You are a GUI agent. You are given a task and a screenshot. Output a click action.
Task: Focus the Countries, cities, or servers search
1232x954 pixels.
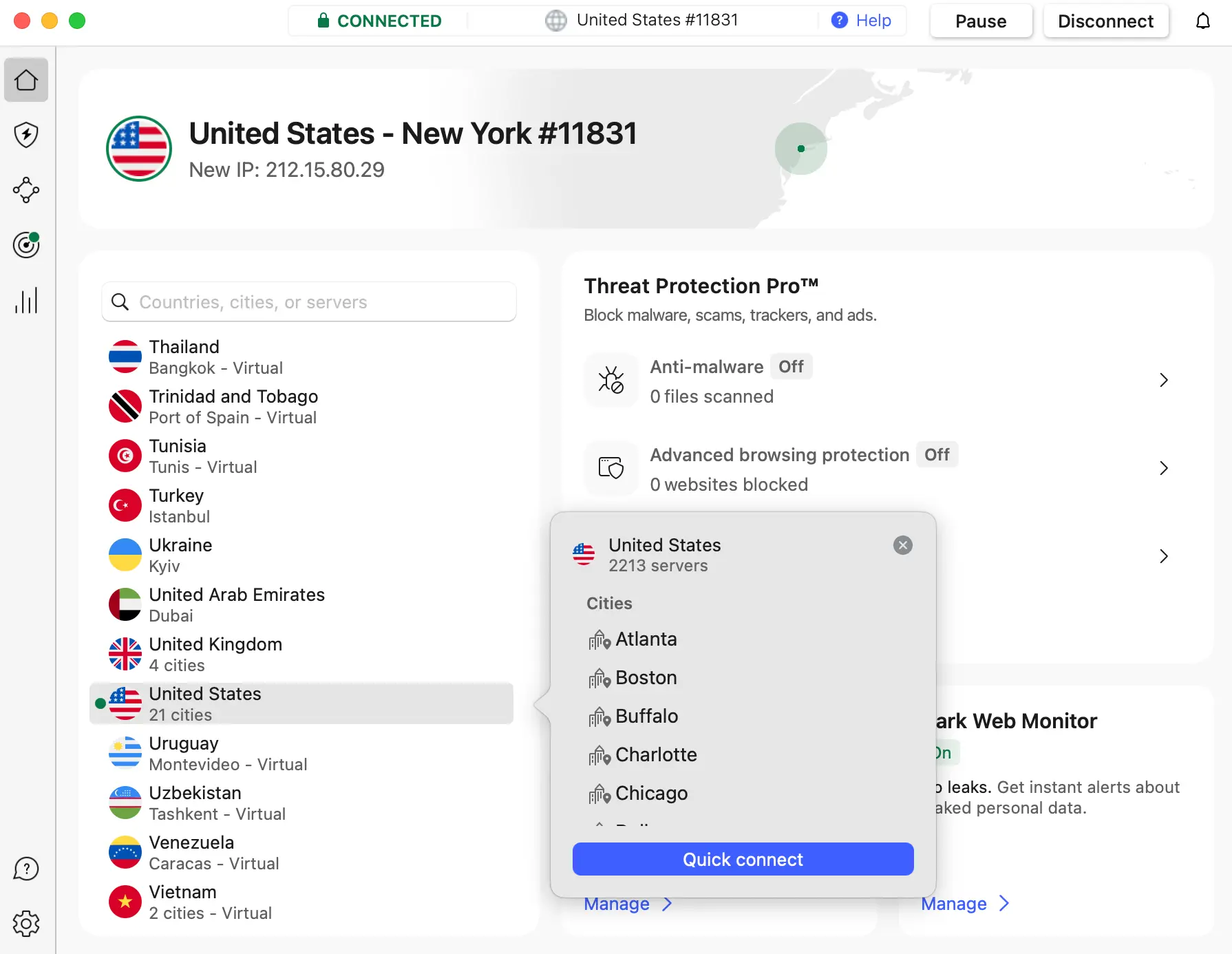point(309,302)
